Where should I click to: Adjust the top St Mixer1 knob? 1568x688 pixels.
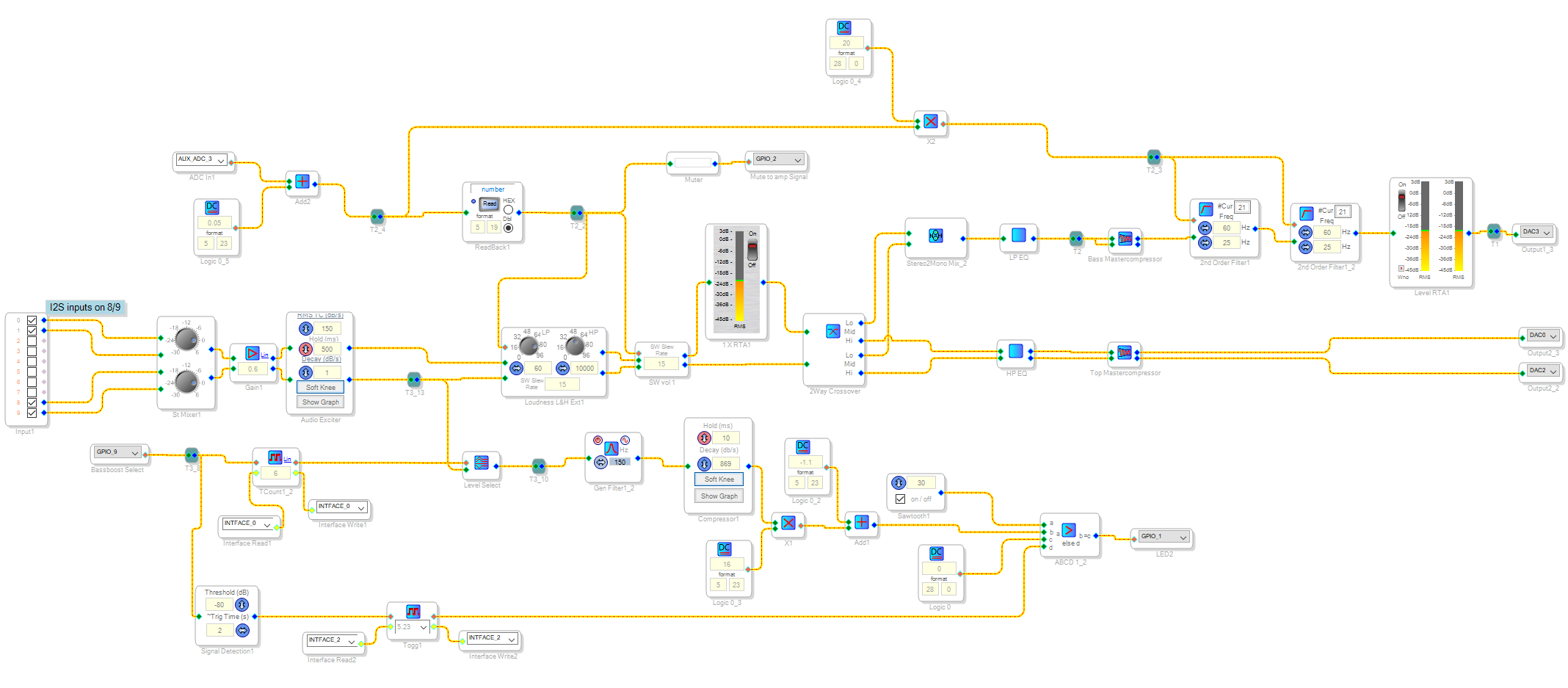186,338
